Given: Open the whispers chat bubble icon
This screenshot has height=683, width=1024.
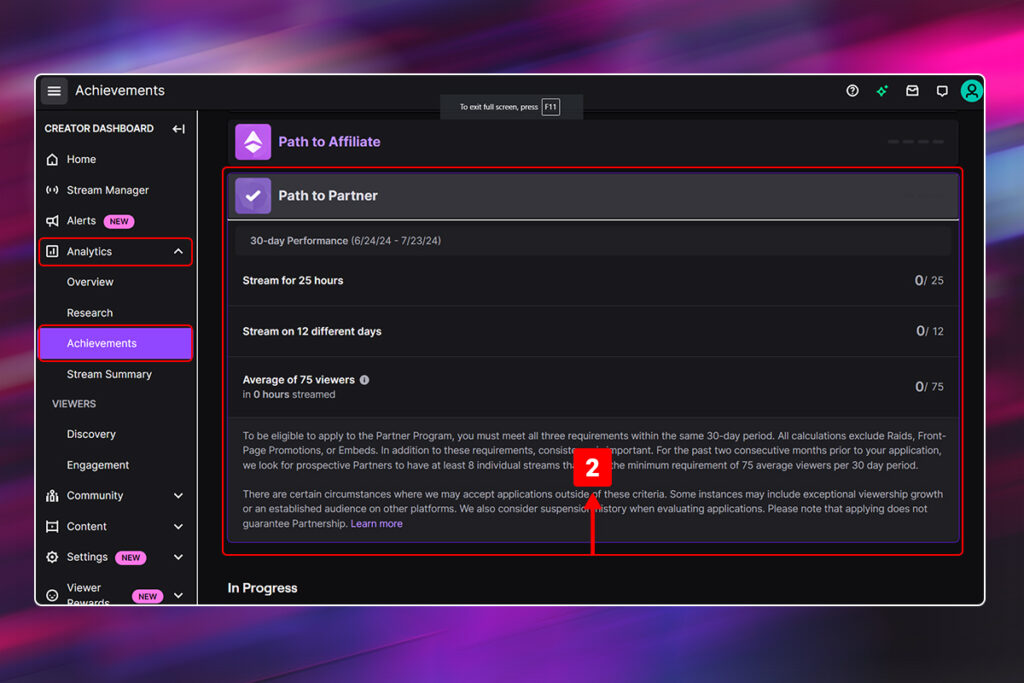Looking at the screenshot, I should coord(942,91).
